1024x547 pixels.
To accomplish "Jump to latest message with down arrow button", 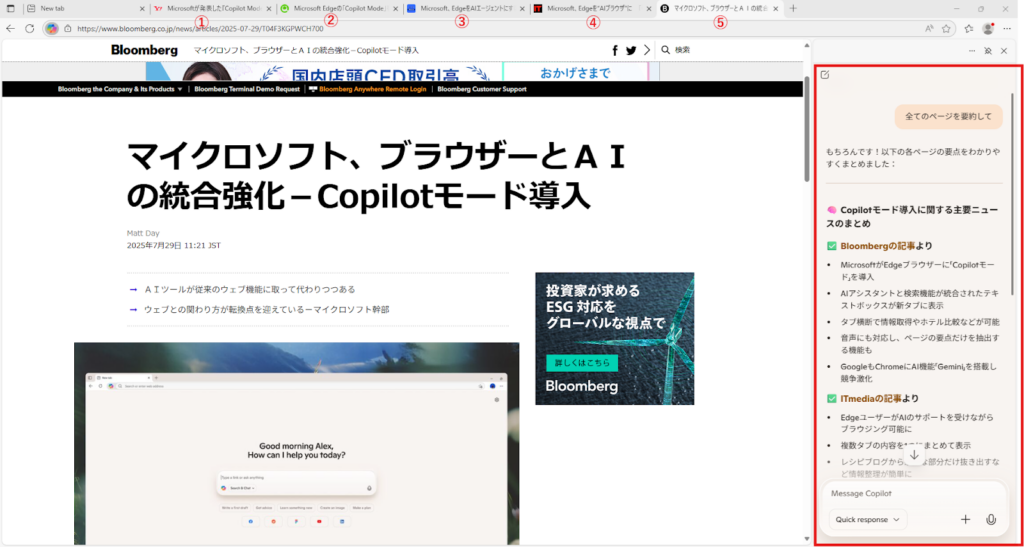I will coord(914,454).
